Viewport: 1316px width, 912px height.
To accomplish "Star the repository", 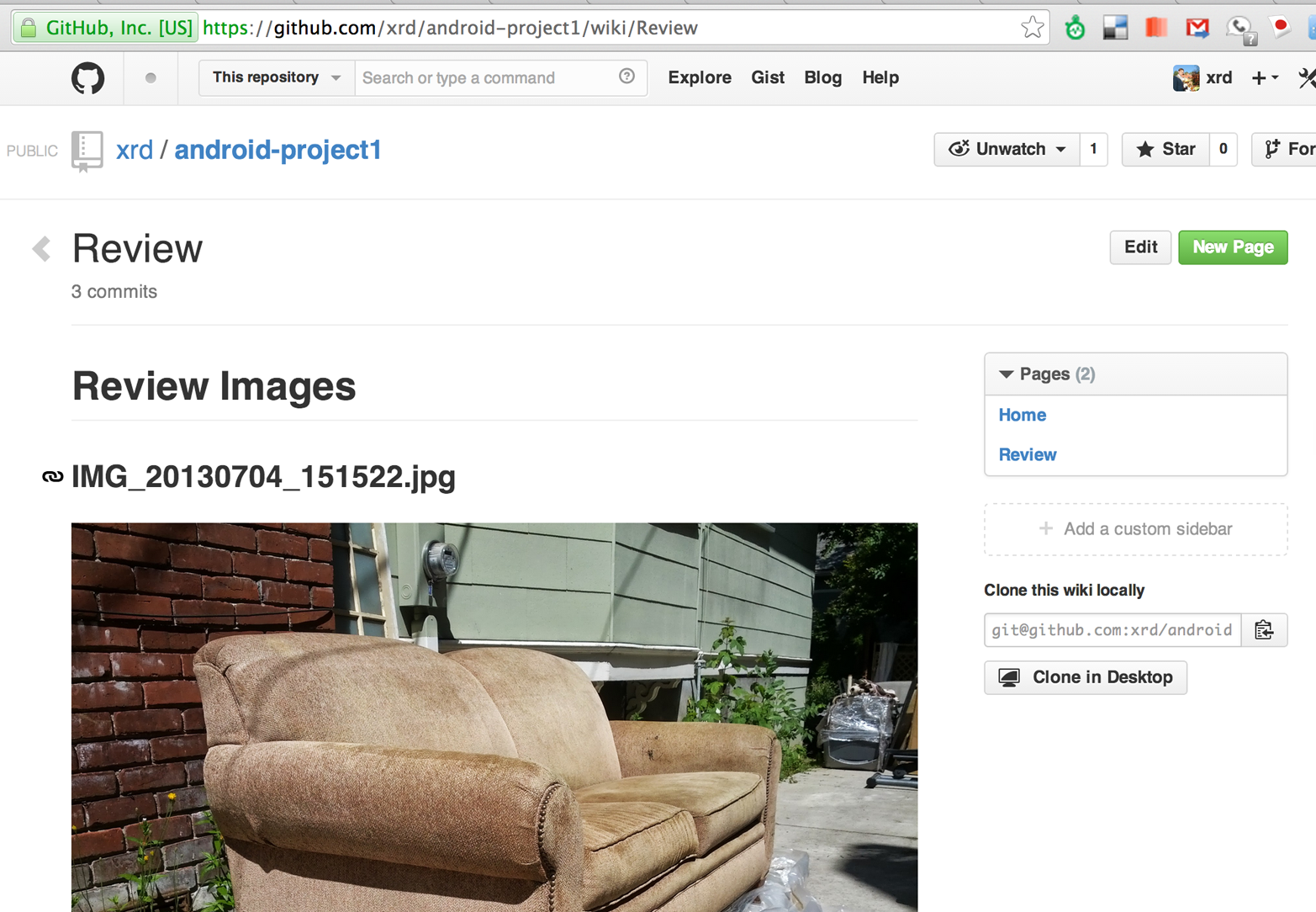I will 1165,149.
